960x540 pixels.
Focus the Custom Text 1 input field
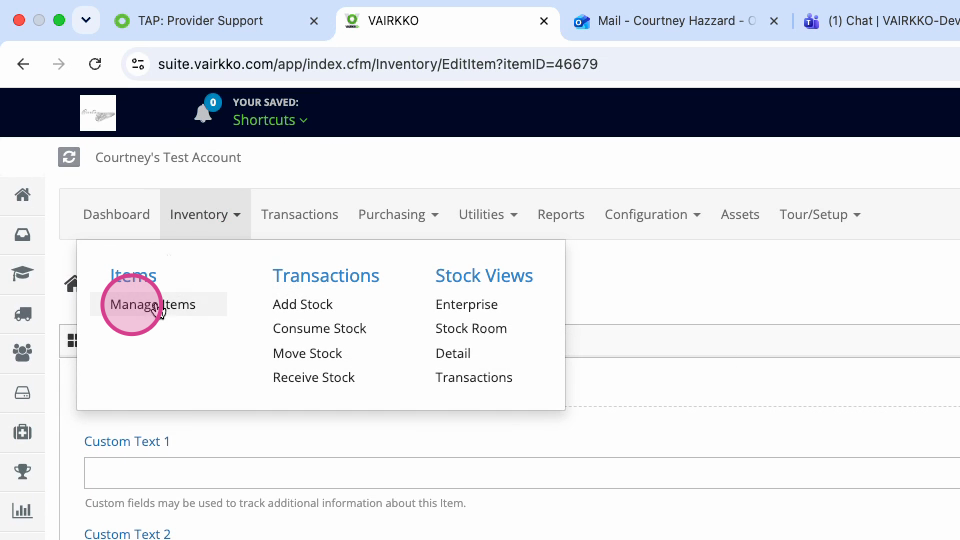(x=522, y=473)
